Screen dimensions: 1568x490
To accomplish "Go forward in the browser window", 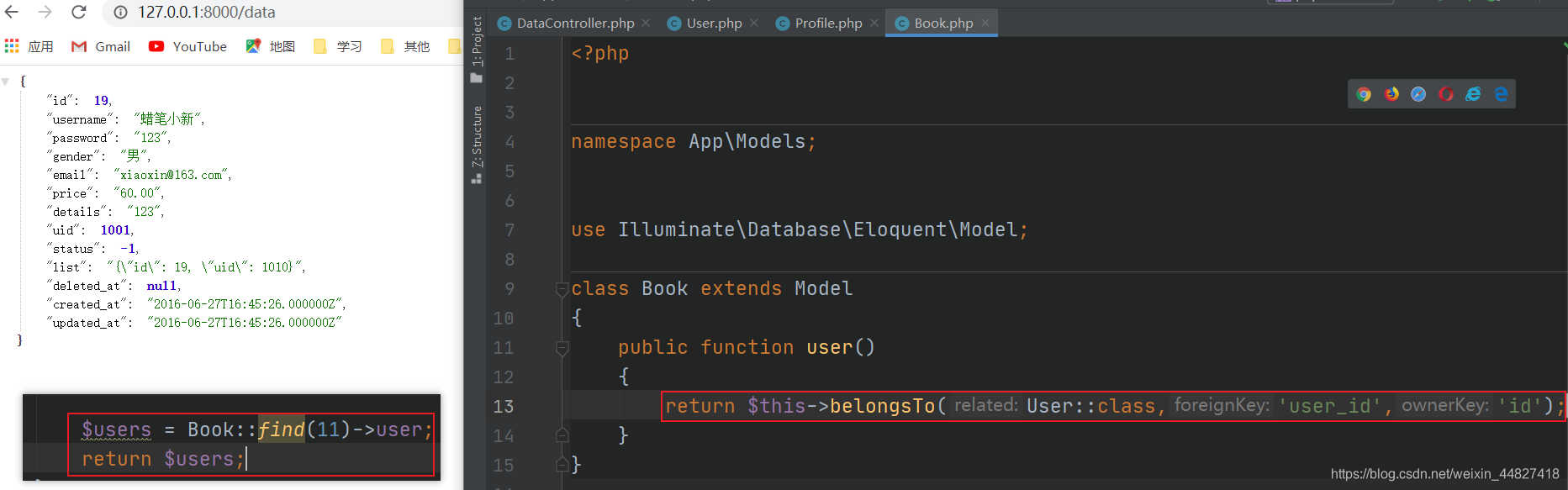I will [45, 12].
